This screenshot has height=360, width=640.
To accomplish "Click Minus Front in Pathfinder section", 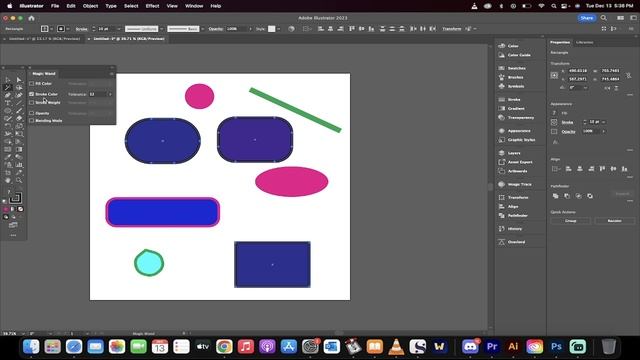I will [567, 196].
